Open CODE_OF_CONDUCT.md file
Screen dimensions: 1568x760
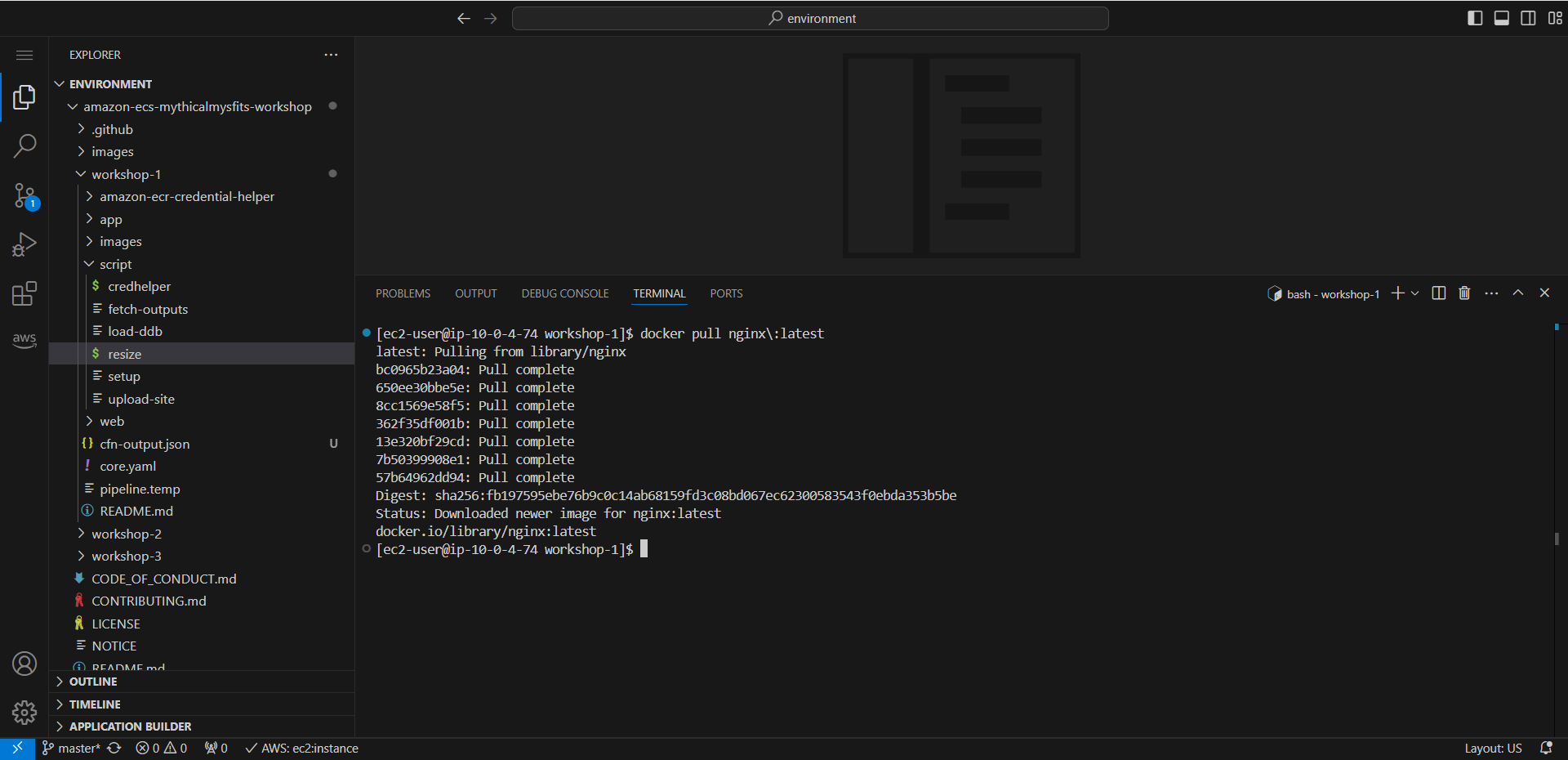(202, 579)
